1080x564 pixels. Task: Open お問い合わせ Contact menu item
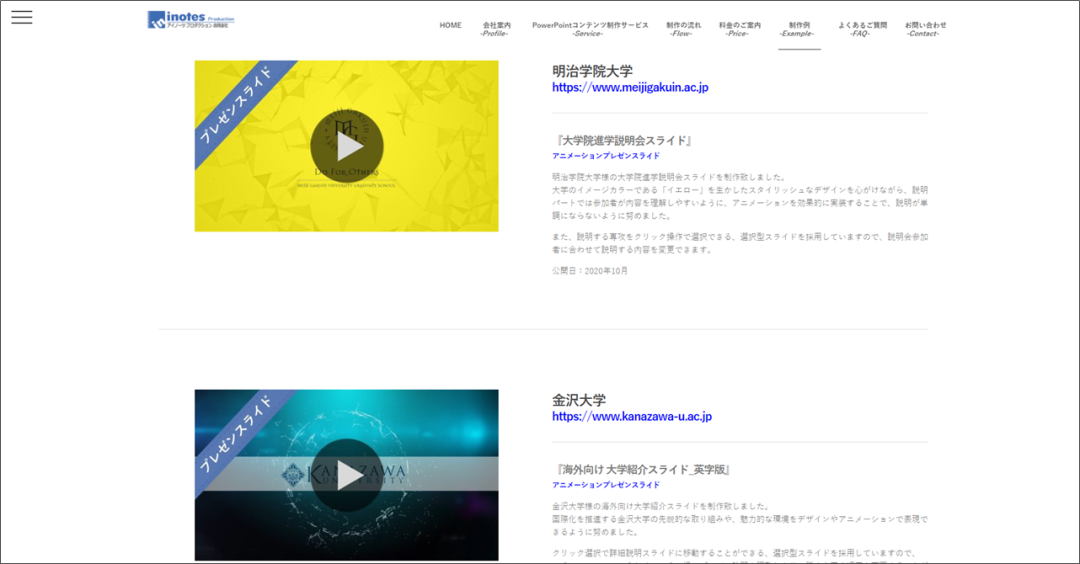coord(925,29)
